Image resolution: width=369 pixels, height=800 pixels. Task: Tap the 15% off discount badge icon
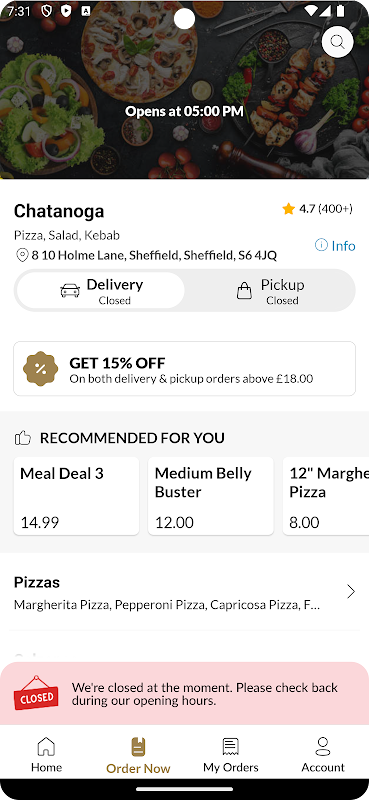pyautogui.click(x=40, y=369)
